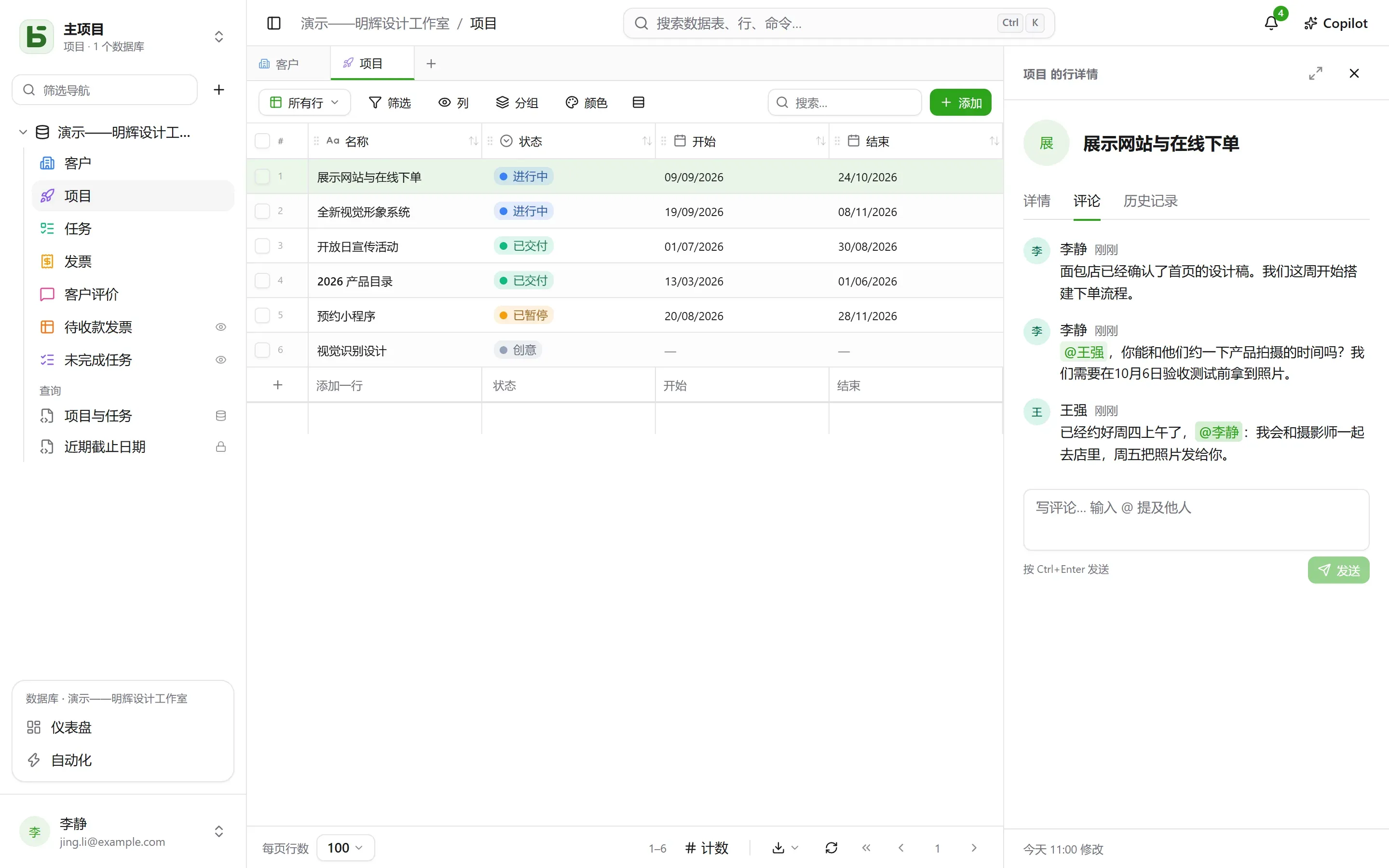Viewport: 1389px width, 868px height.
Task: Click the 发送 comment button
Action: pyautogui.click(x=1338, y=570)
